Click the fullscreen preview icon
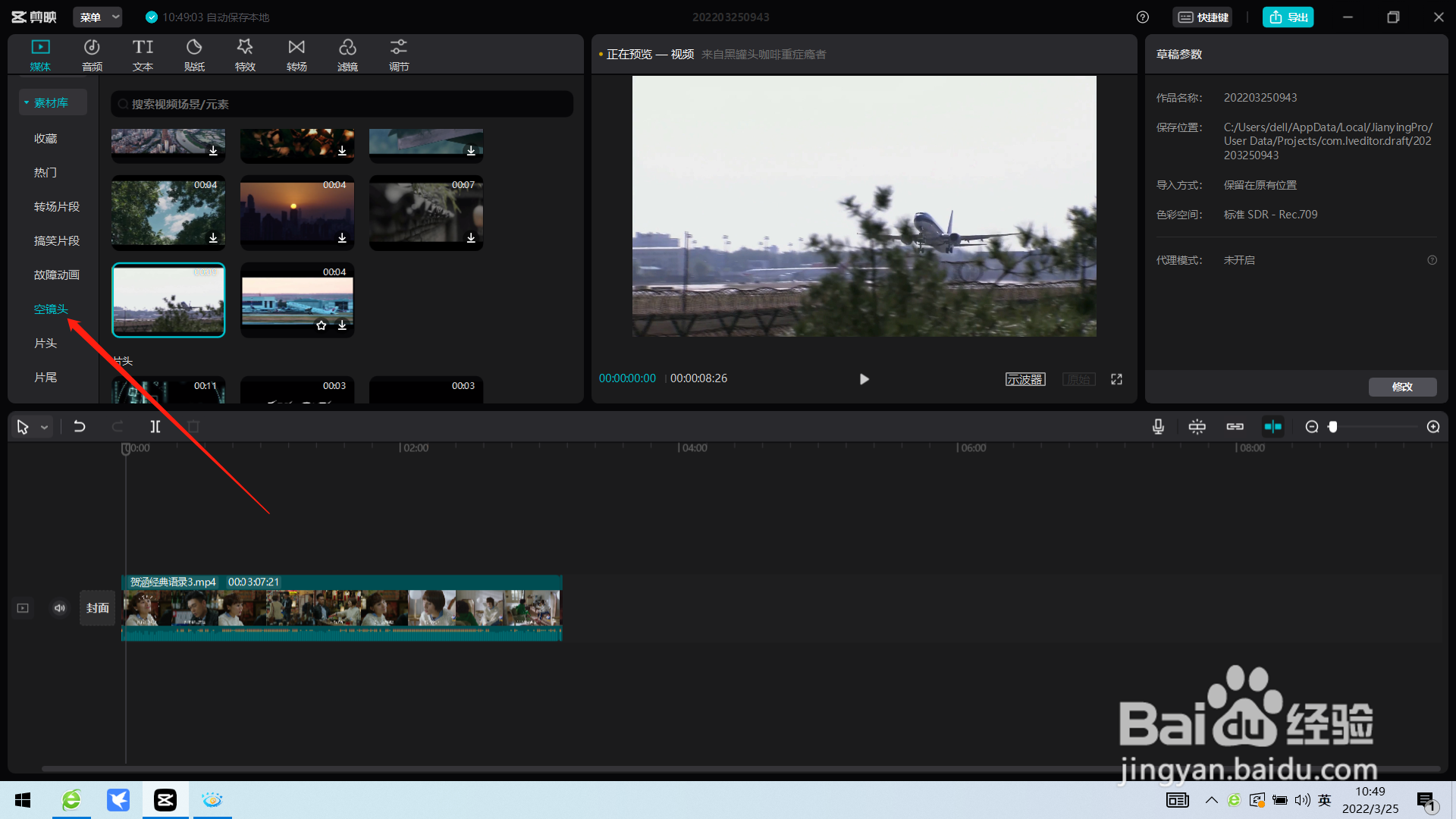 [1117, 379]
